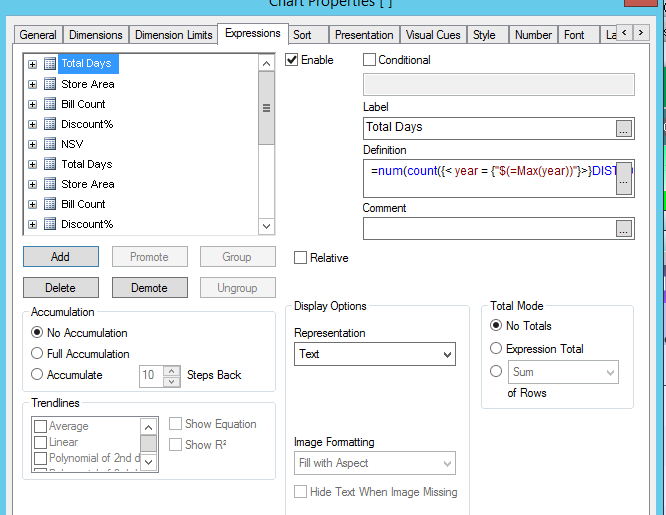The width and height of the screenshot is (666, 515).
Task: Uncheck the Enable checkbox
Action: tap(292, 60)
